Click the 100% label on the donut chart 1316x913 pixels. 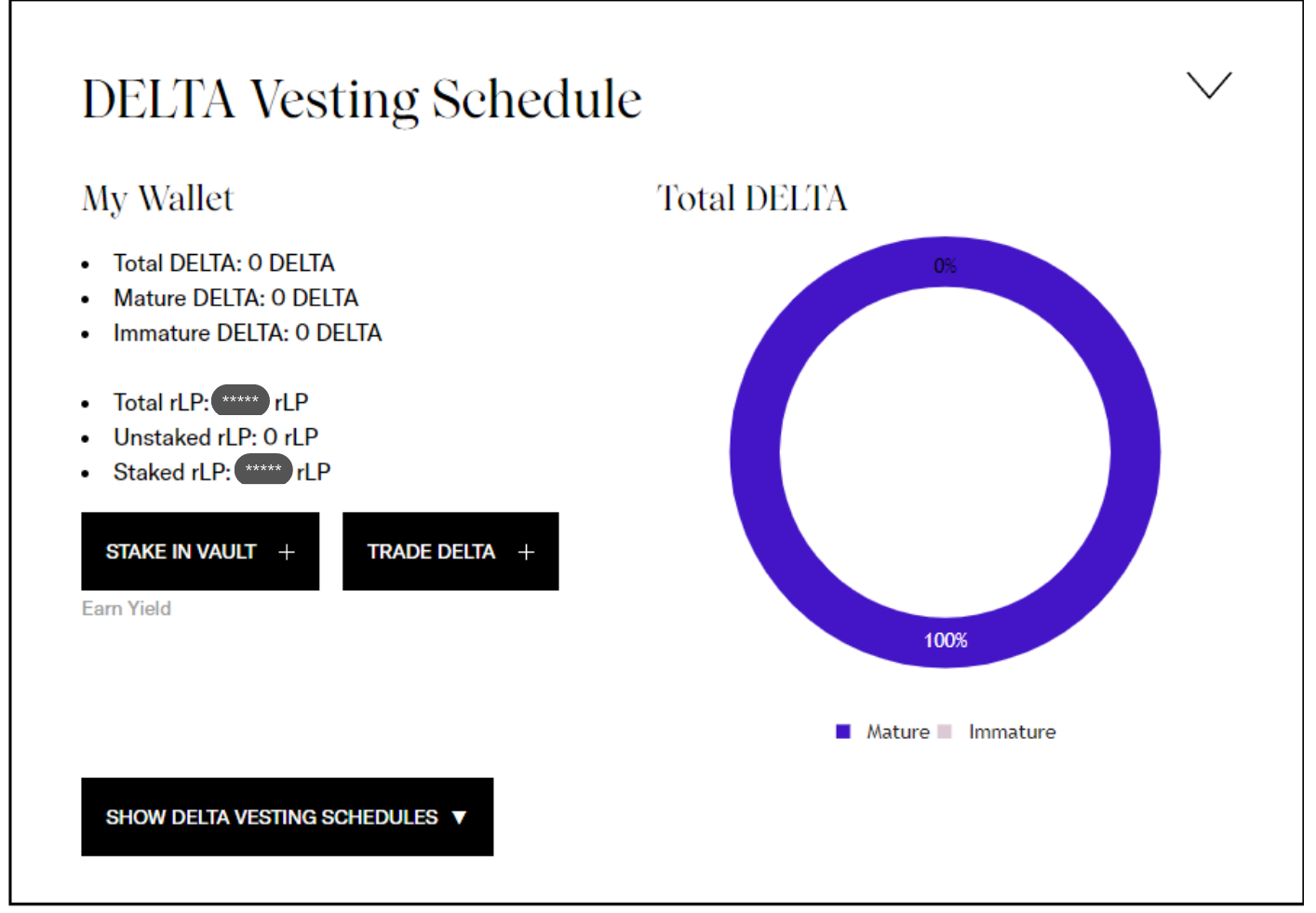point(946,640)
